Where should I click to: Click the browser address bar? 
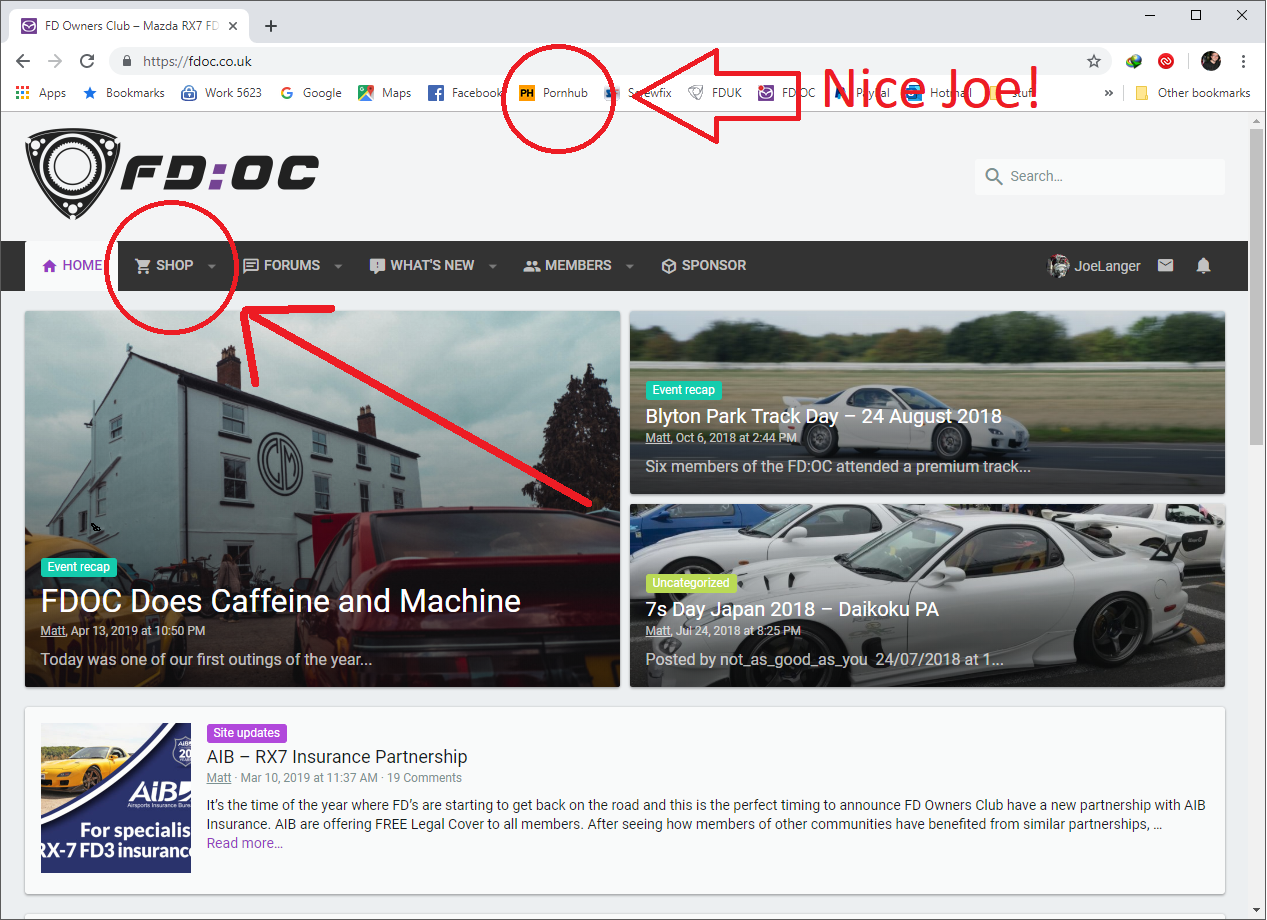(610, 61)
